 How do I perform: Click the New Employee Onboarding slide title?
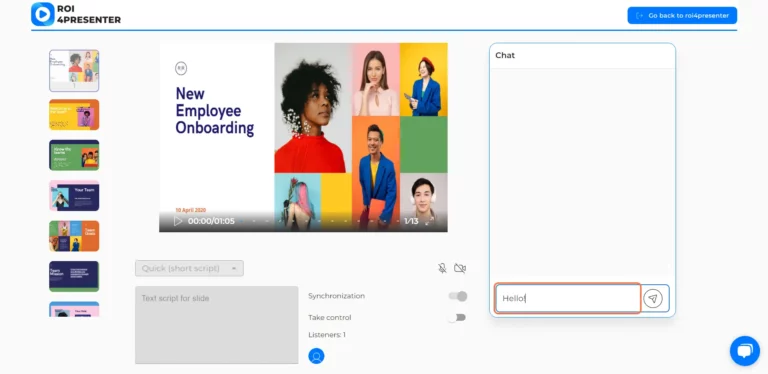pos(215,111)
